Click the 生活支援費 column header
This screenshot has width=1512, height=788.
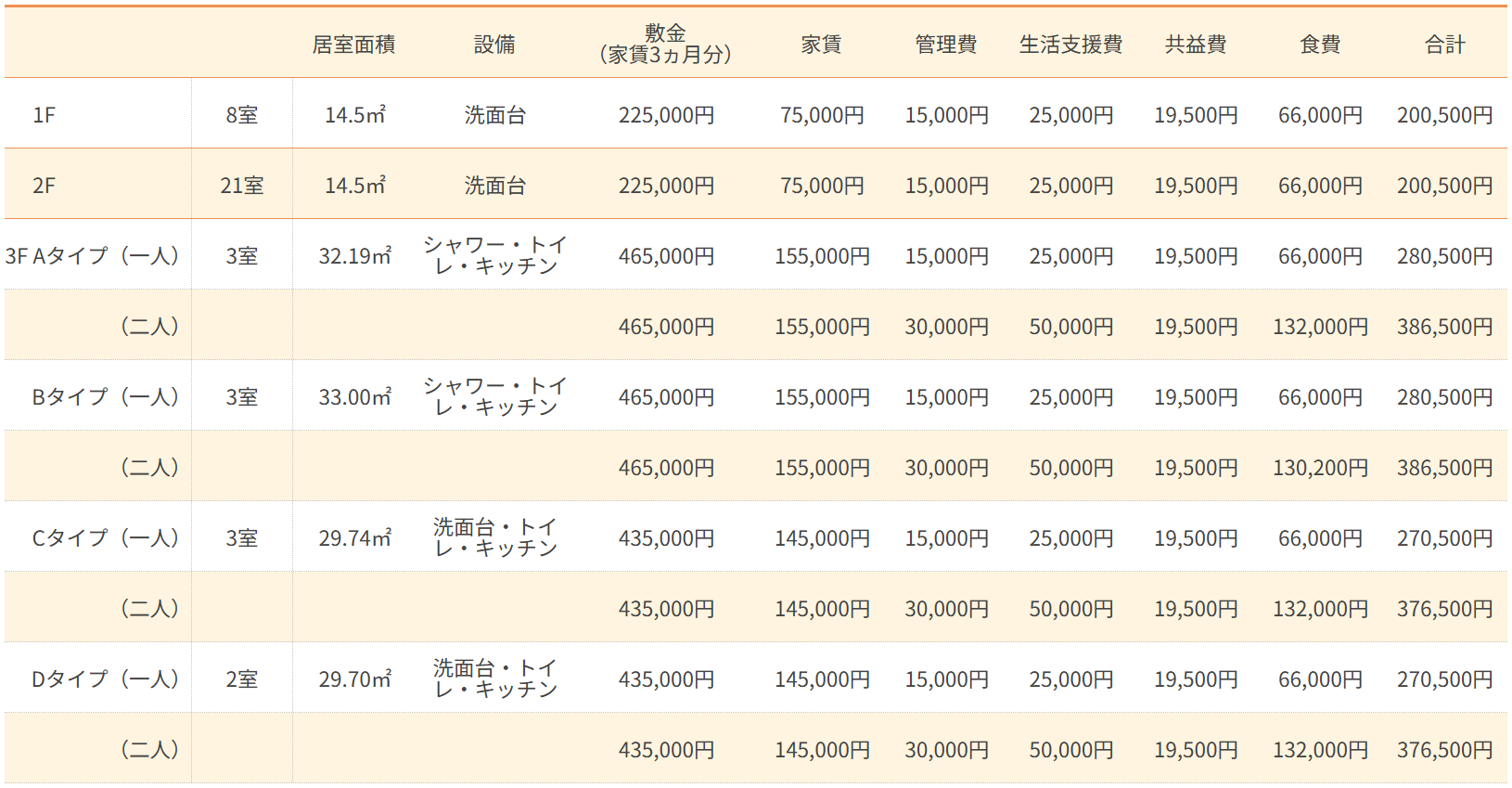[1070, 45]
